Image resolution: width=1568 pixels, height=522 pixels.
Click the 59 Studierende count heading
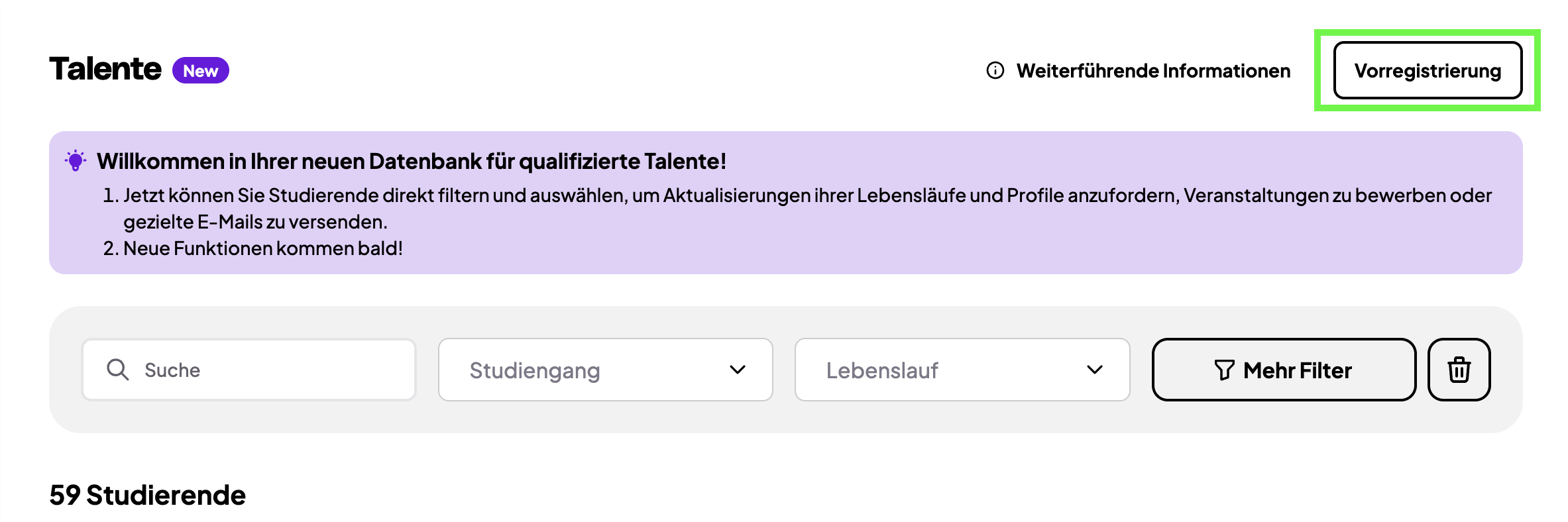tap(147, 495)
